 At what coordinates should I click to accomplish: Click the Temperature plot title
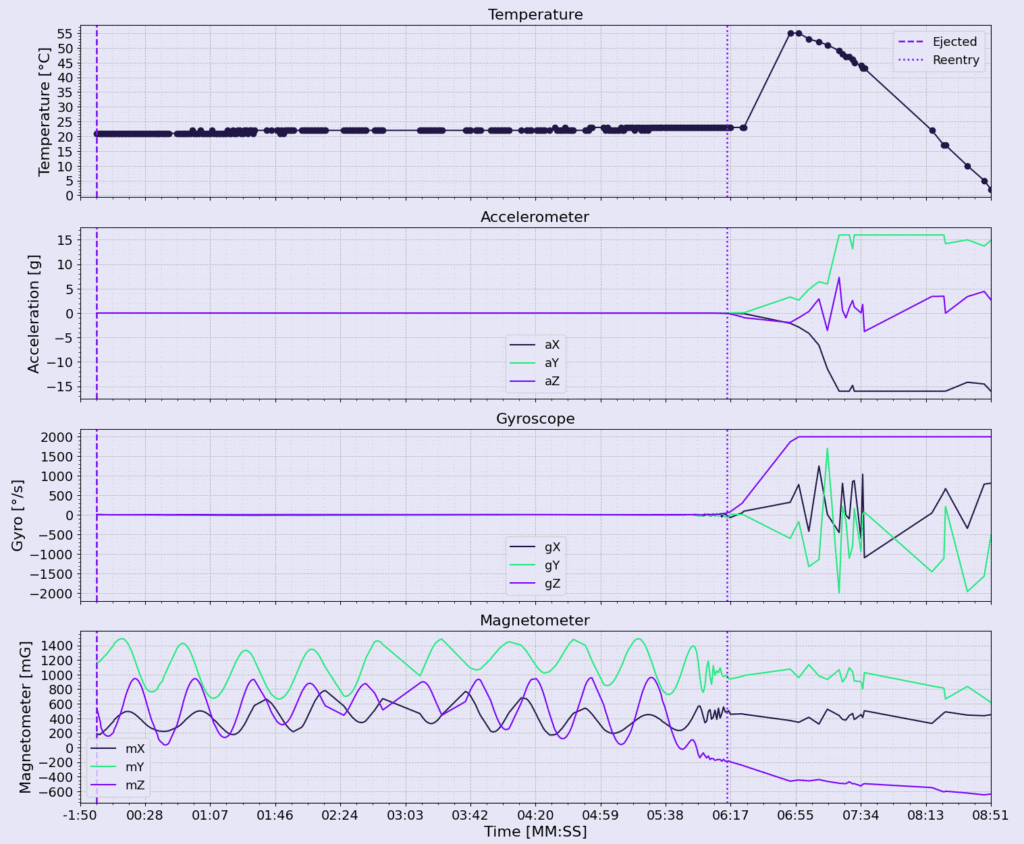coord(535,14)
